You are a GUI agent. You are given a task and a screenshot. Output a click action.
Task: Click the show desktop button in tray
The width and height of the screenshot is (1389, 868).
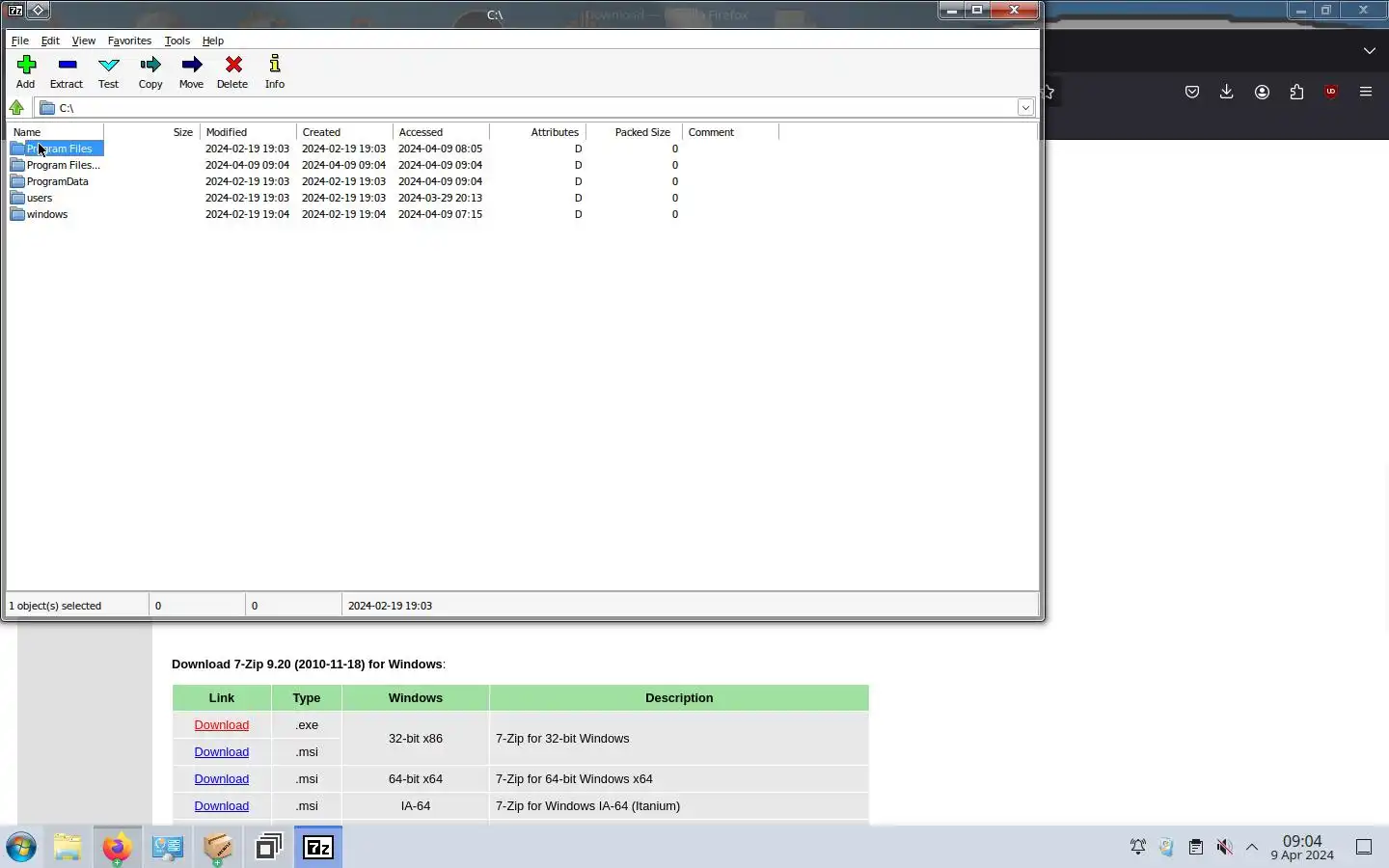coord(1364,847)
